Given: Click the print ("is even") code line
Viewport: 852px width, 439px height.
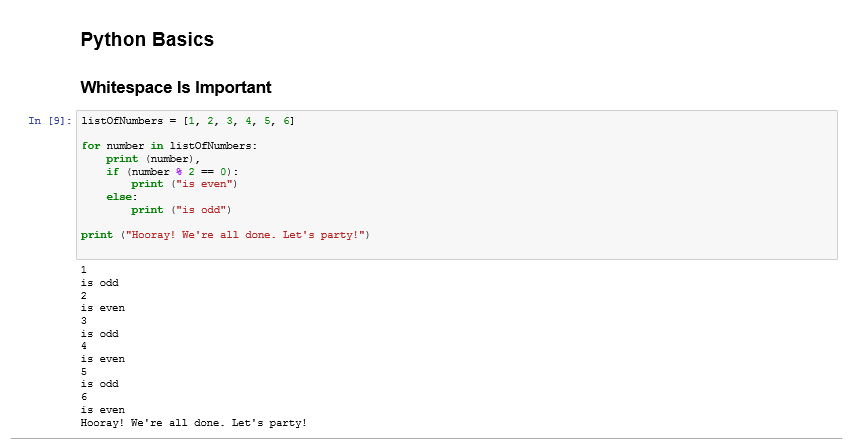Looking at the screenshot, I should (x=185, y=184).
